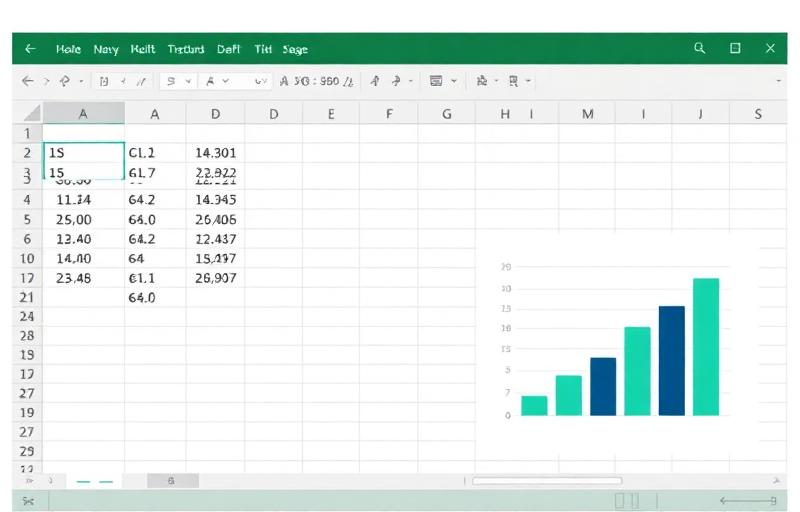Viewport: 800px width, 512px height.
Task: Open the search magnifier in the title bar
Action: pos(699,48)
